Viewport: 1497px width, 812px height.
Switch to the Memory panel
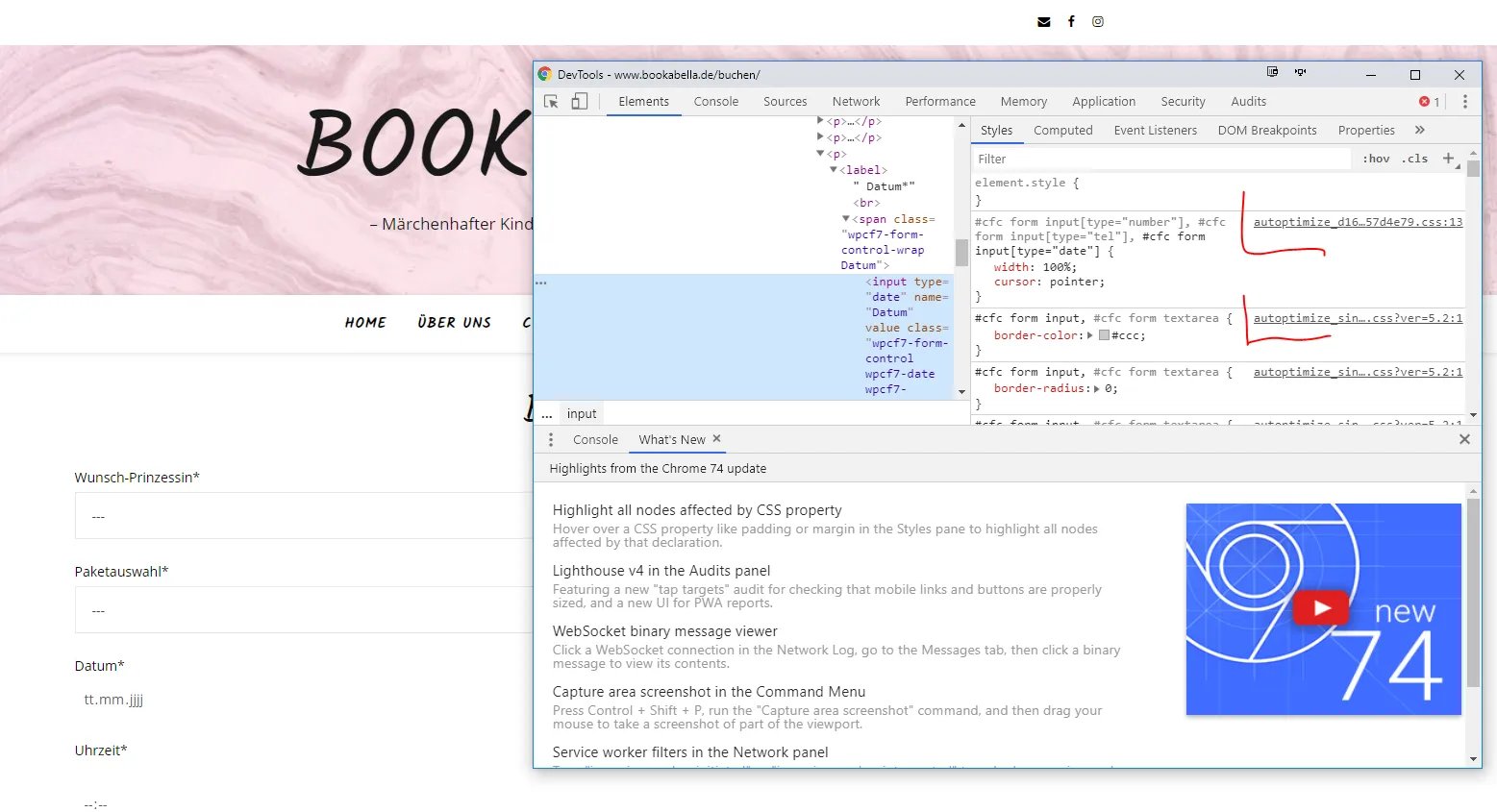[1024, 102]
